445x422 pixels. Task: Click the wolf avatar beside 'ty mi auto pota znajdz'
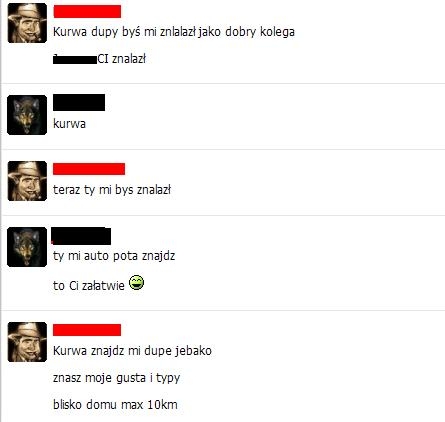click(x=27, y=247)
